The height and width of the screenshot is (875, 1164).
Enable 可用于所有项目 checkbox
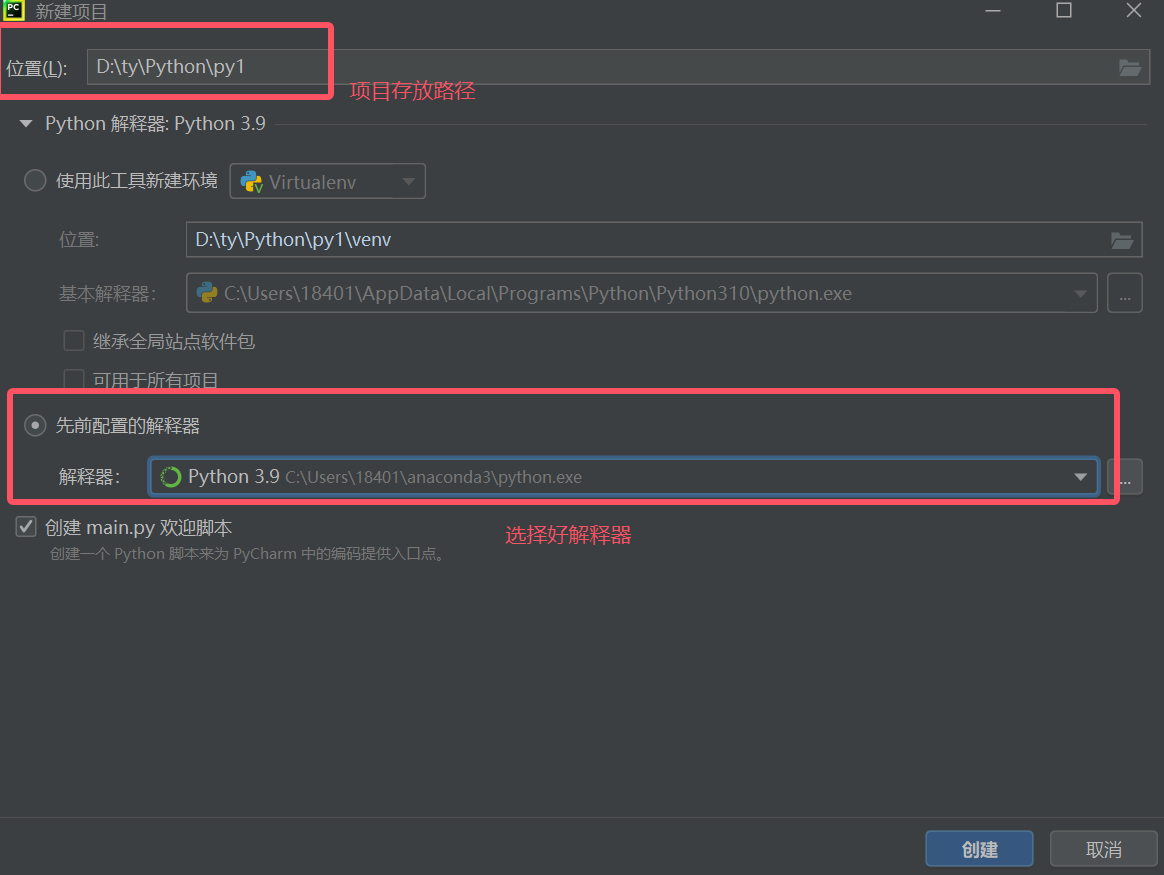coord(73,379)
